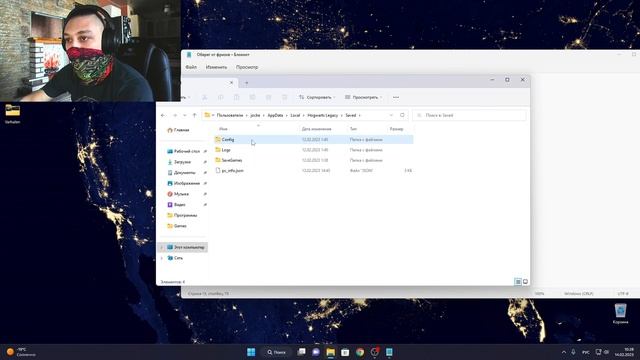Click the Windows Start button
Screen dimensions: 640x360
(x=251, y=352)
